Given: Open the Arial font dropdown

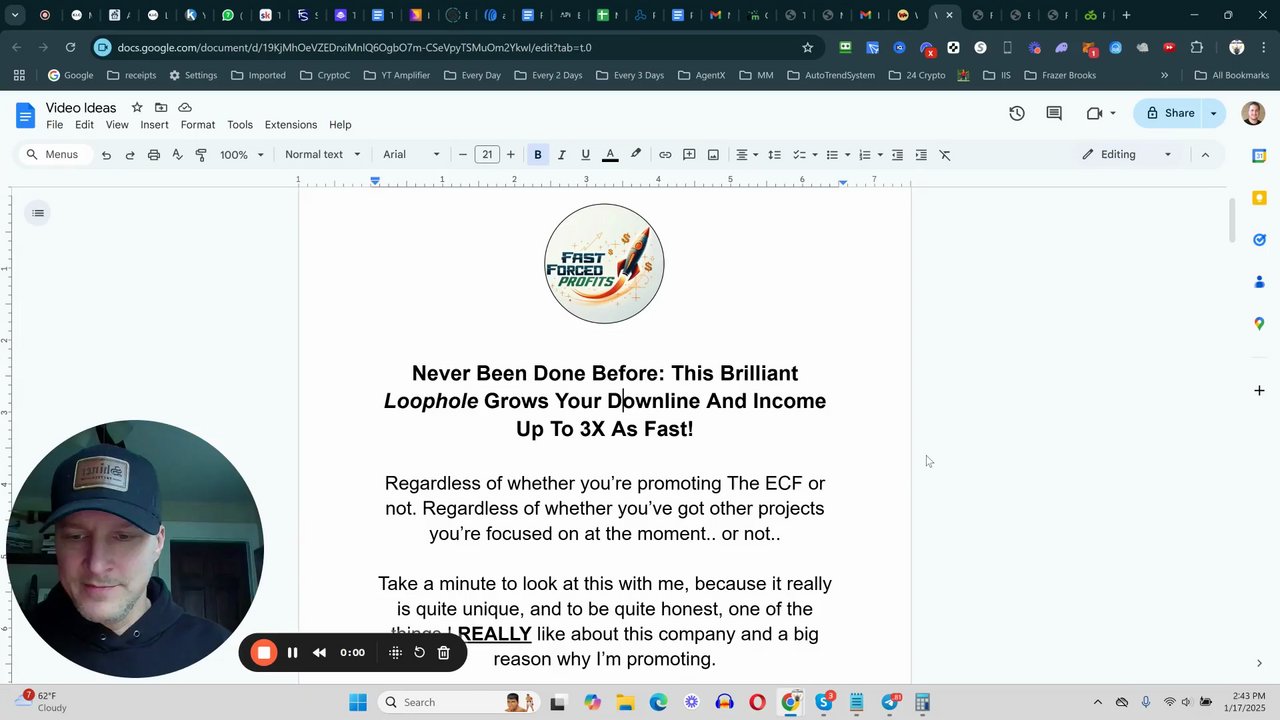Looking at the screenshot, I should 411,155.
